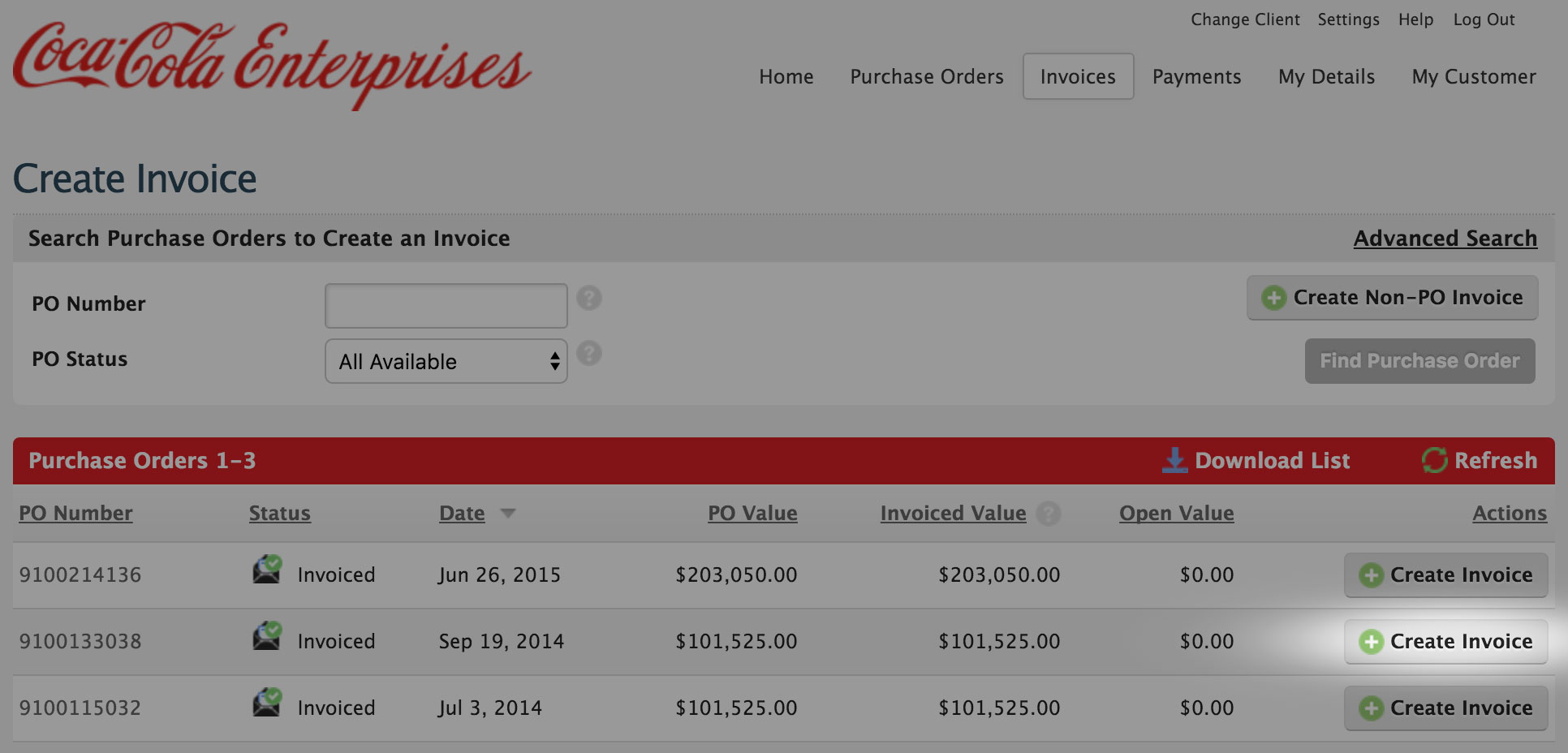The image size is (1568, 753).
Task: Sort by the Invoiced Value column header
Action: pyautogui.click(x=953, y=513)
